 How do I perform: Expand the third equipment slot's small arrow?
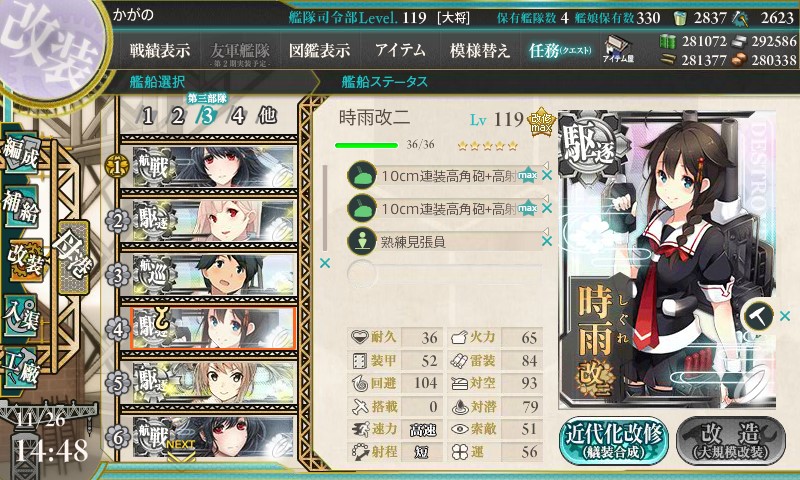coord(546,232)
